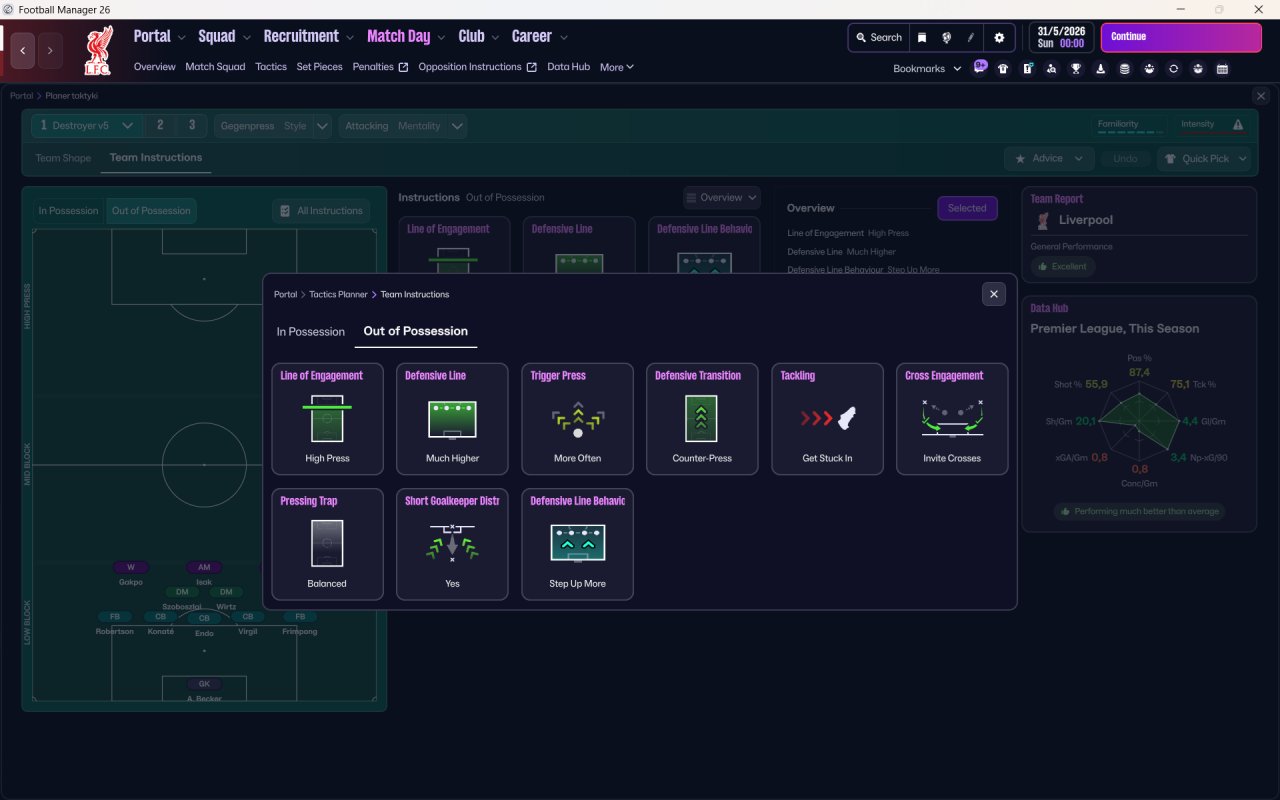Open Opposition Instructions in the submenu
This screenshot has height=800, width=1280.
coord(478,67)
